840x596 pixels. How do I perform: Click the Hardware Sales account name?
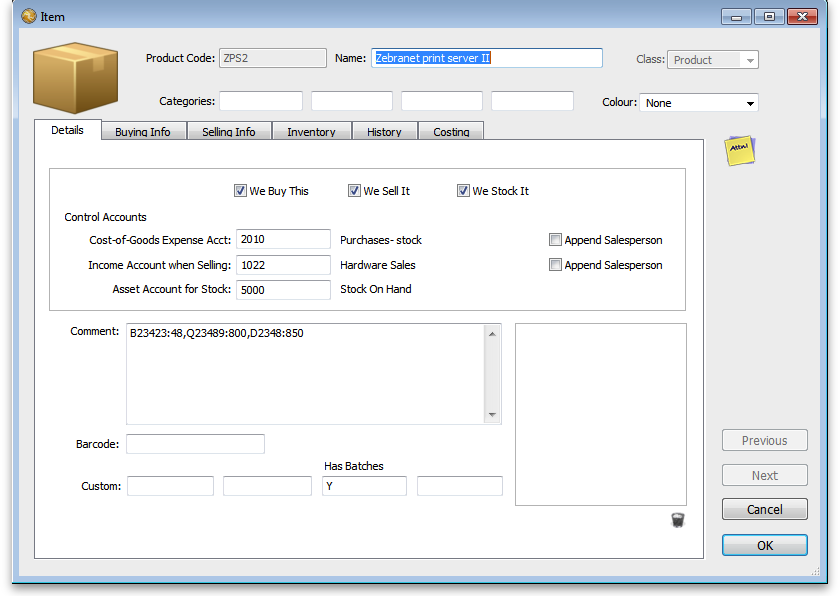[x=378, y=265]
